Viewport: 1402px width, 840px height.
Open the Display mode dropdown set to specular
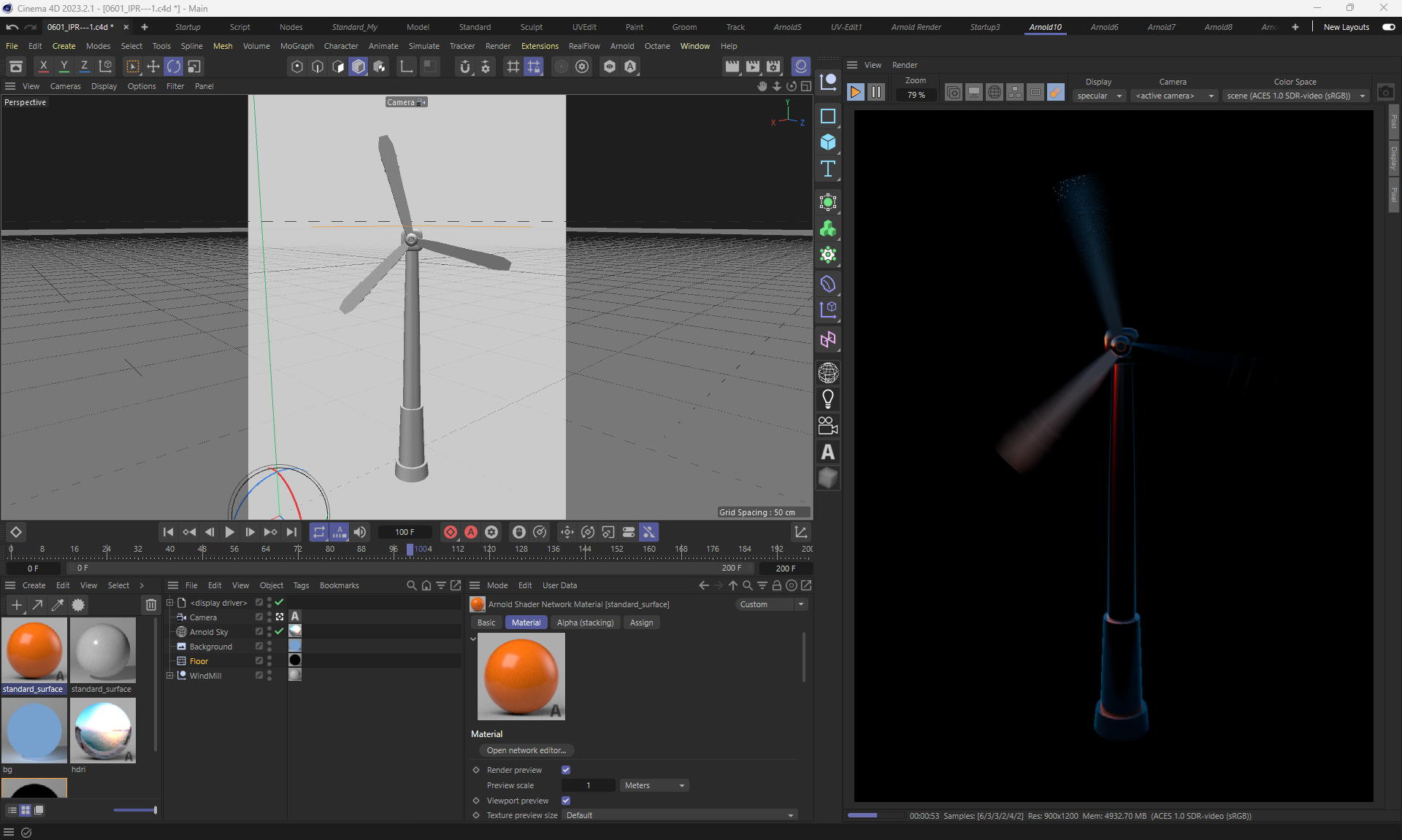pos(1098,96)
